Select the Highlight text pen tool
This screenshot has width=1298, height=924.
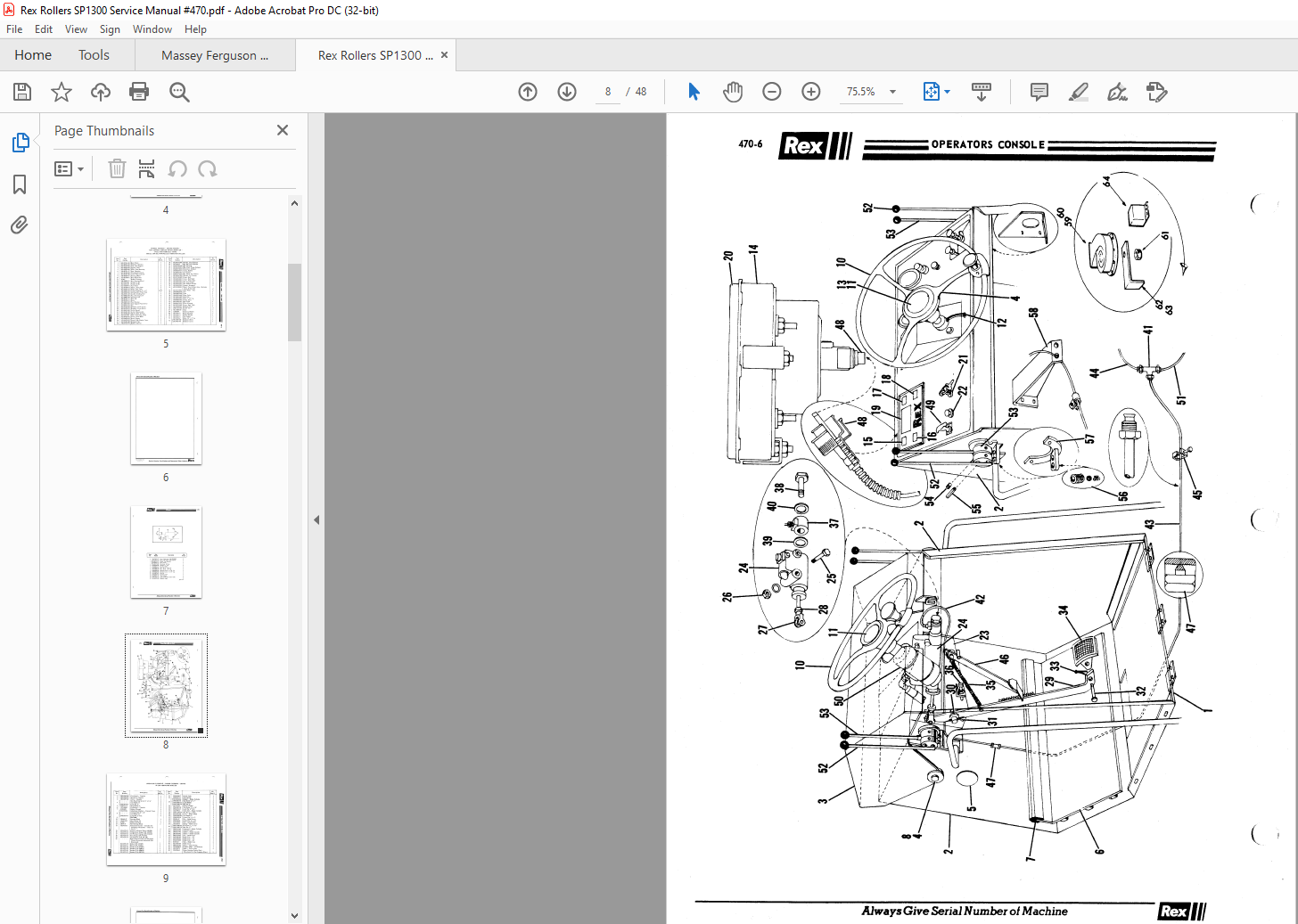(x=1079, y=92)
